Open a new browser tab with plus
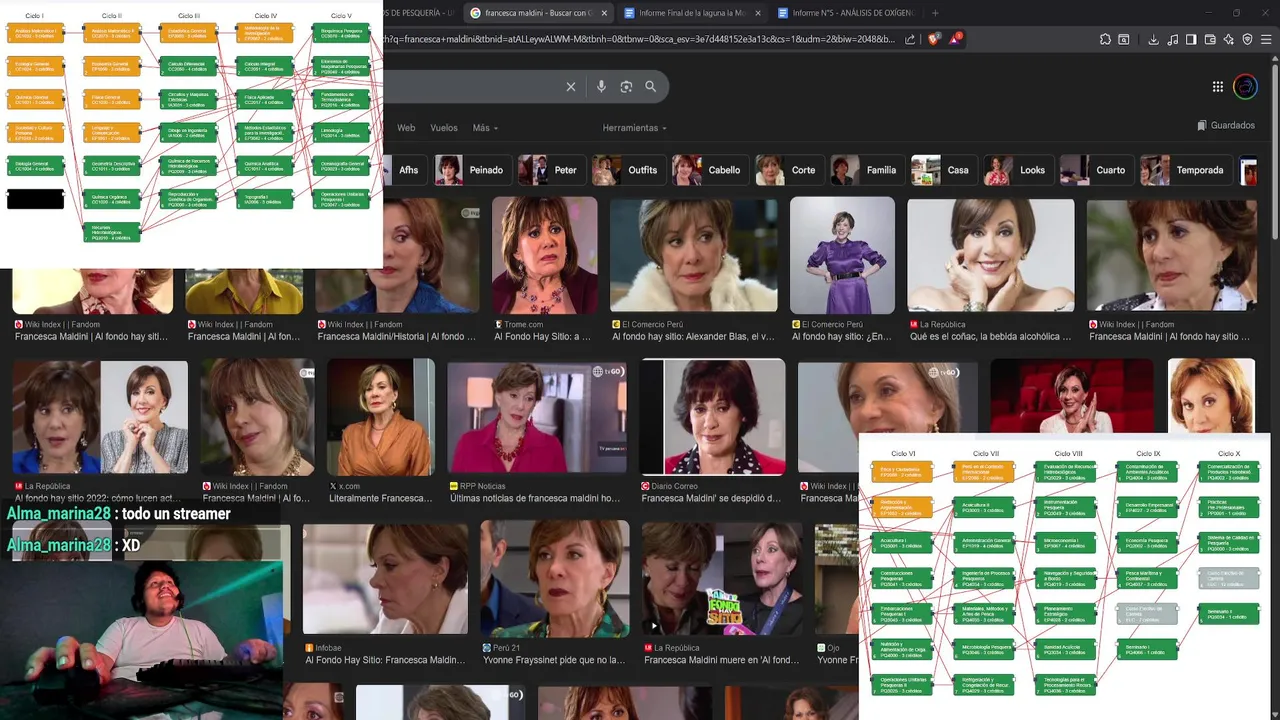The image size is (1280, 720). click(935, 13)
